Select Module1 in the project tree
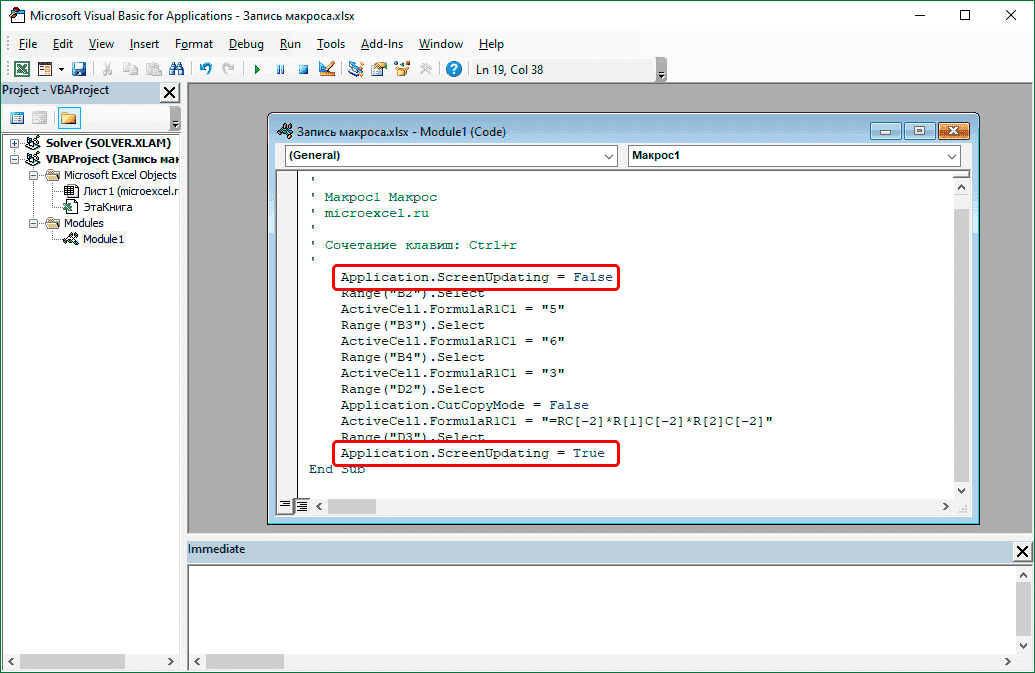 [103, 239]
